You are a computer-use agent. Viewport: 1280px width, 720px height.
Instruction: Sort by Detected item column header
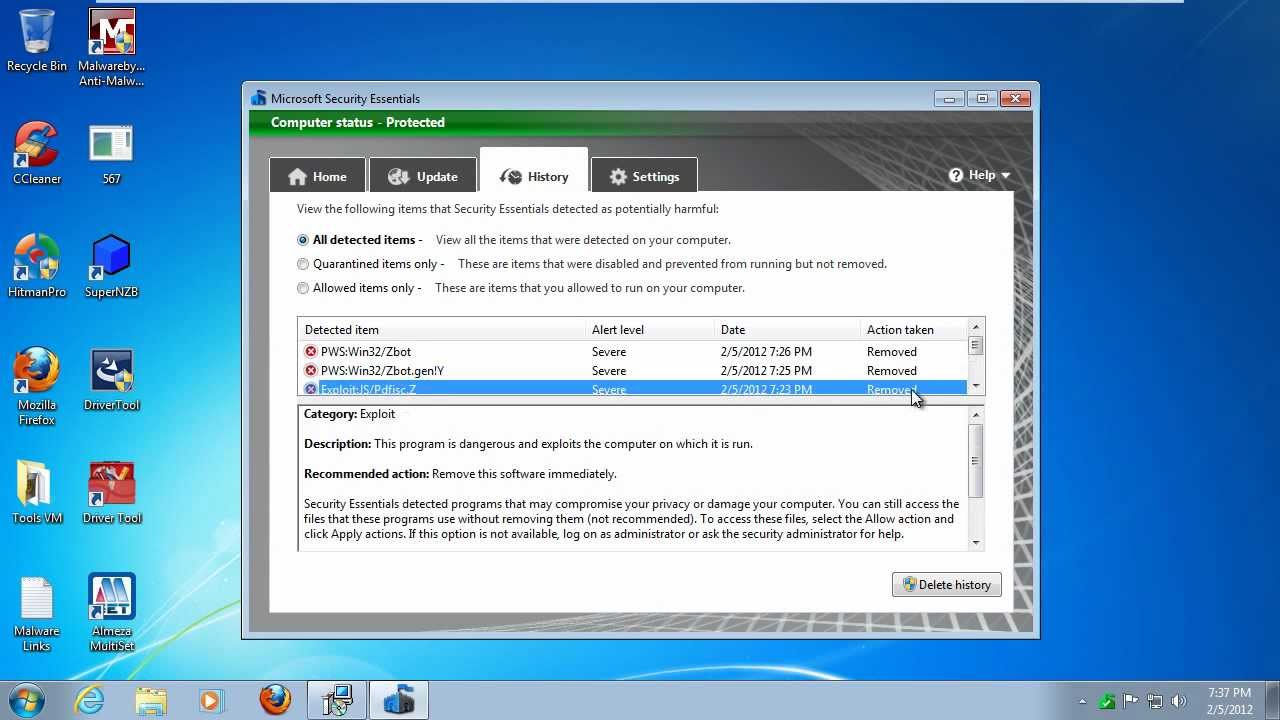pyautogui.click(x=441, y=330)
